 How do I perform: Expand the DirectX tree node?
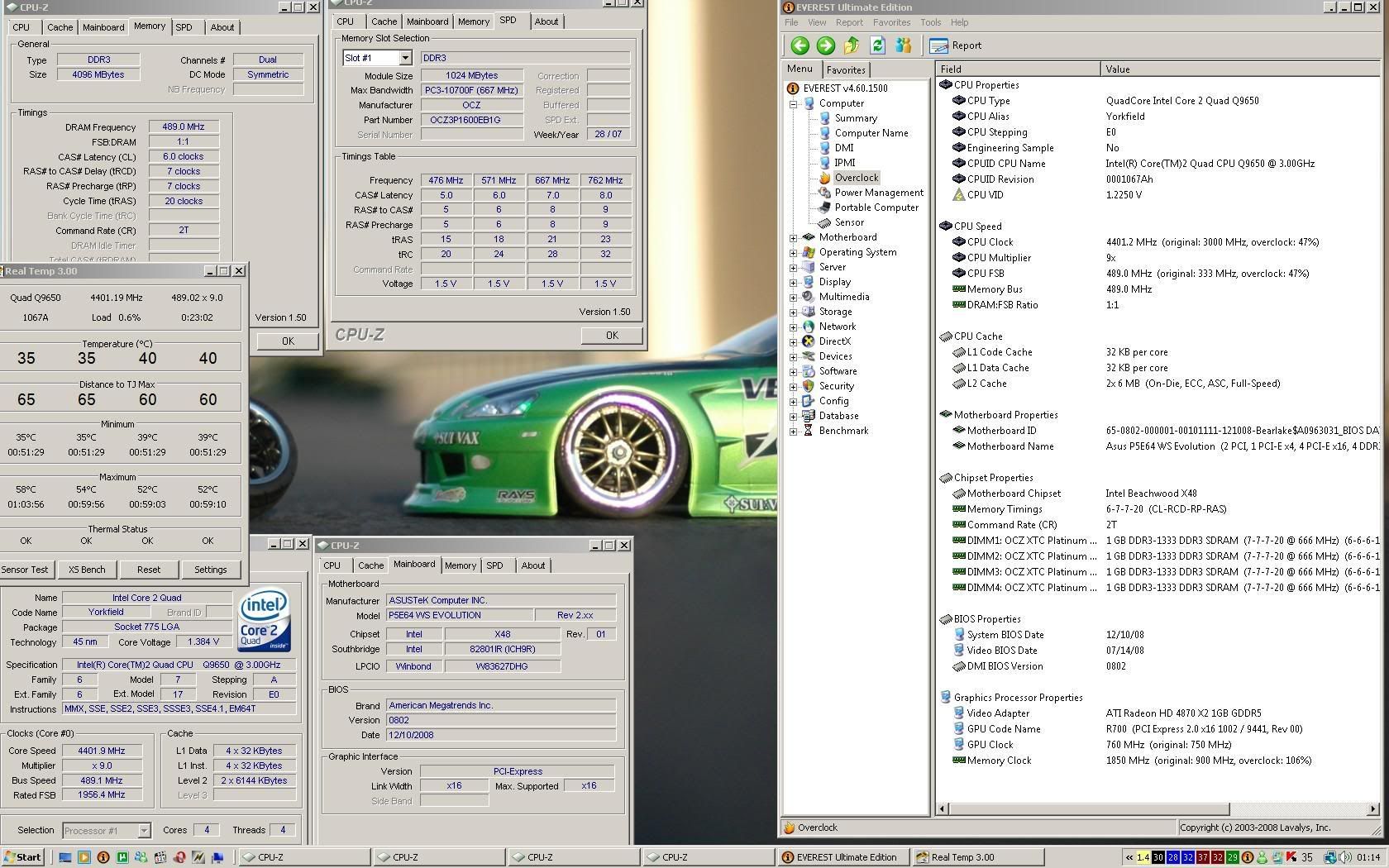[x=794, y=341]
